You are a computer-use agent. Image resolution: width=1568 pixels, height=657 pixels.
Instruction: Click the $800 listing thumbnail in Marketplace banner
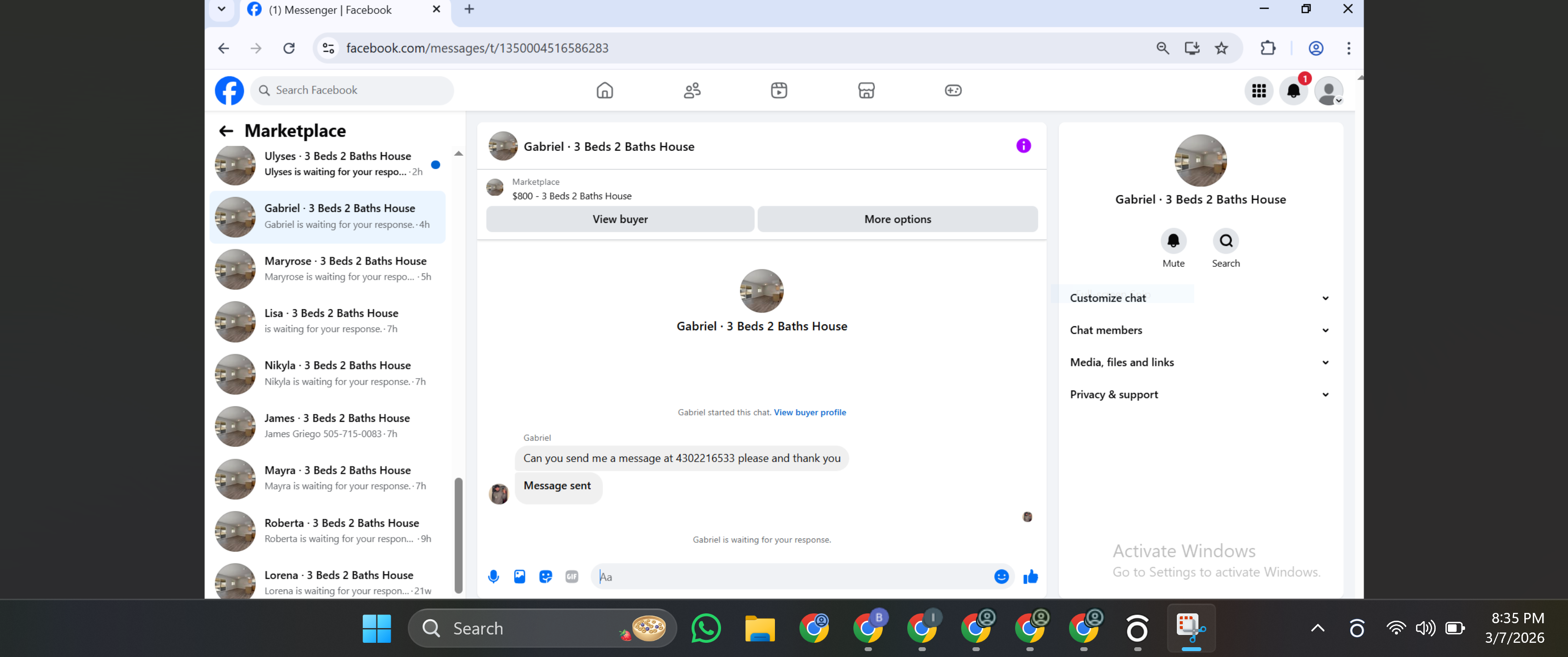[495, 187]
